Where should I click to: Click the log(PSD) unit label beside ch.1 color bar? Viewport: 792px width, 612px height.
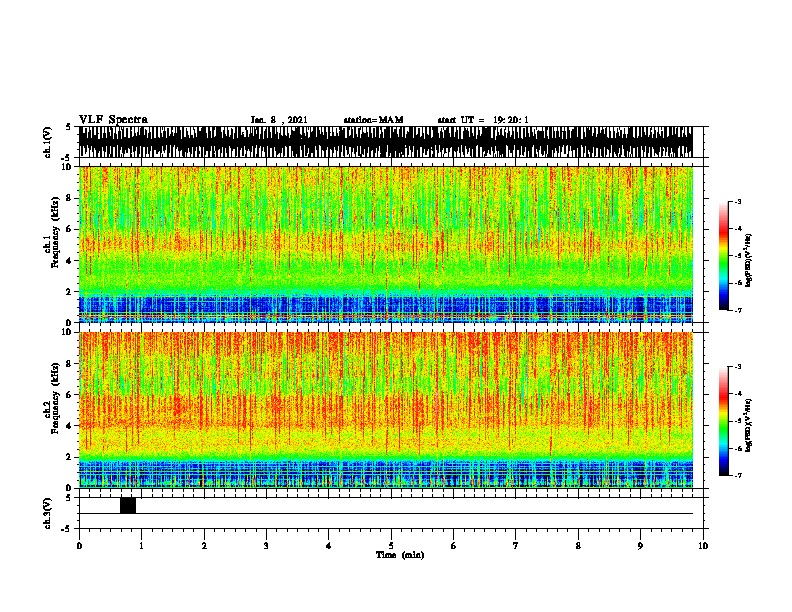pyautogui.click(x=749, y=261)
